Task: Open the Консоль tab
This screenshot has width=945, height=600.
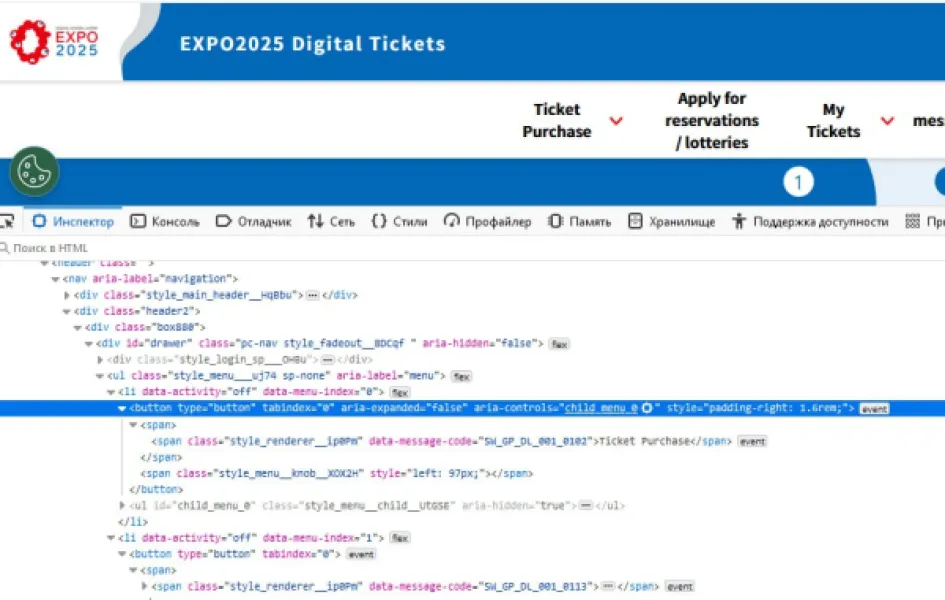Action: (x=165, y=222)
